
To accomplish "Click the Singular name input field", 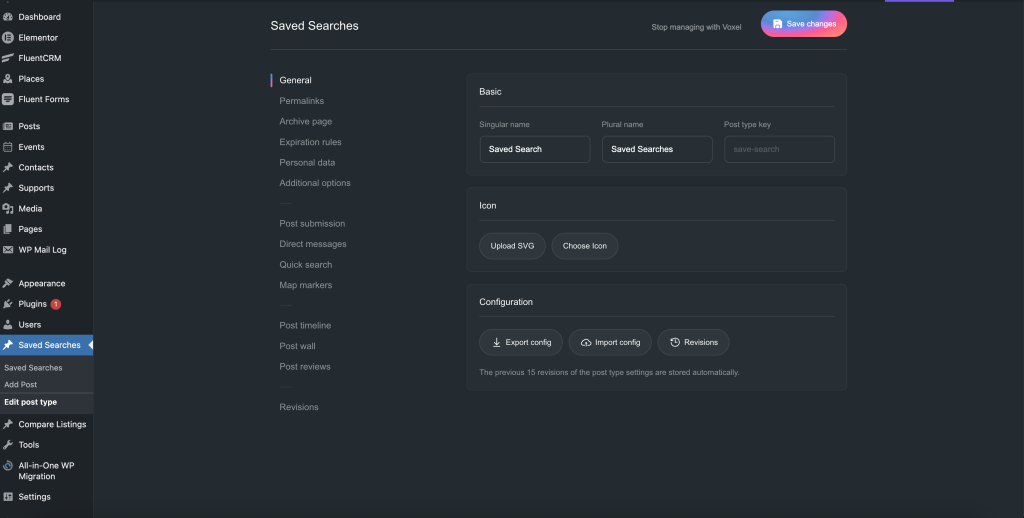I will pyautogui.click(x=534, y=149).
